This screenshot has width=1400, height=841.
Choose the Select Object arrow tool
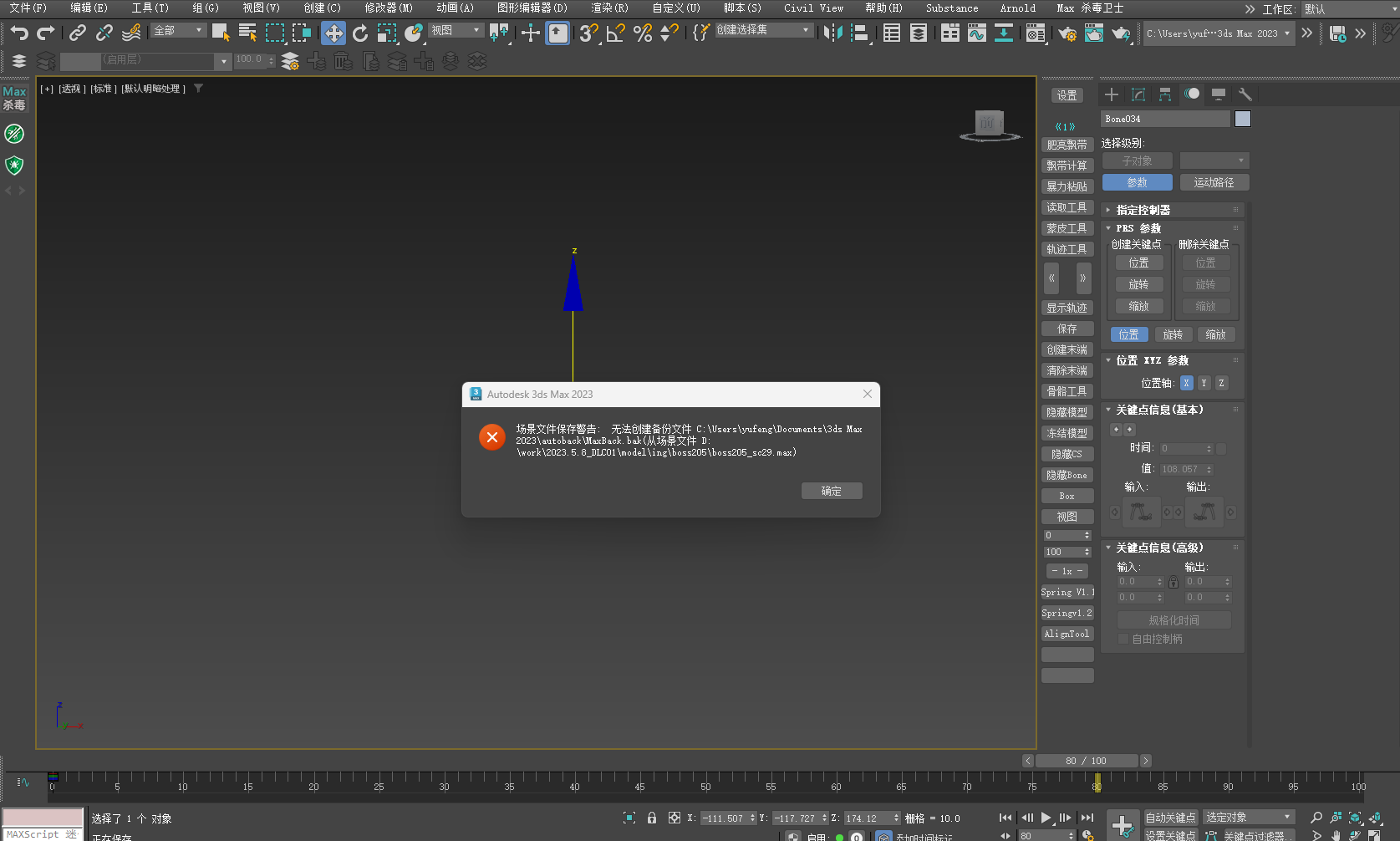221,33
